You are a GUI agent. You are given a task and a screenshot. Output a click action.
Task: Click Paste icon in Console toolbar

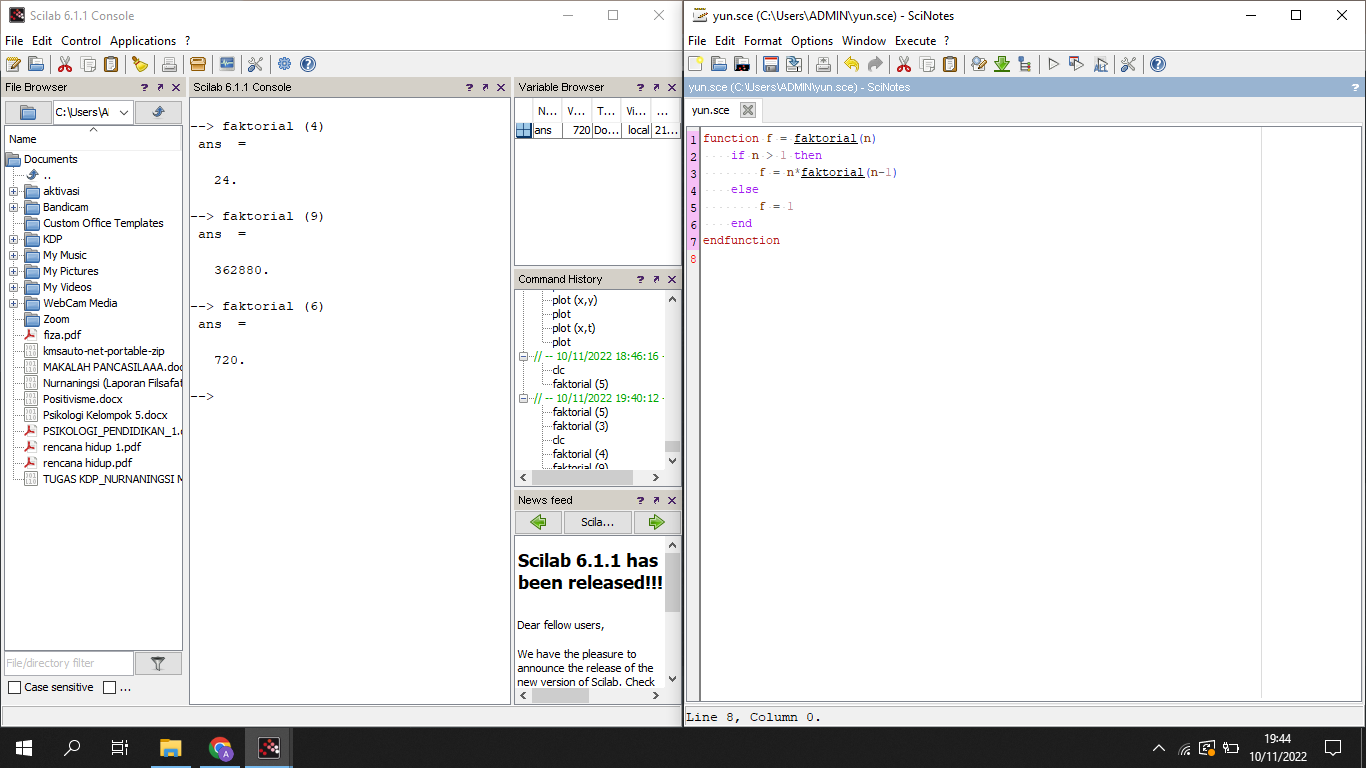click(111, 64)
